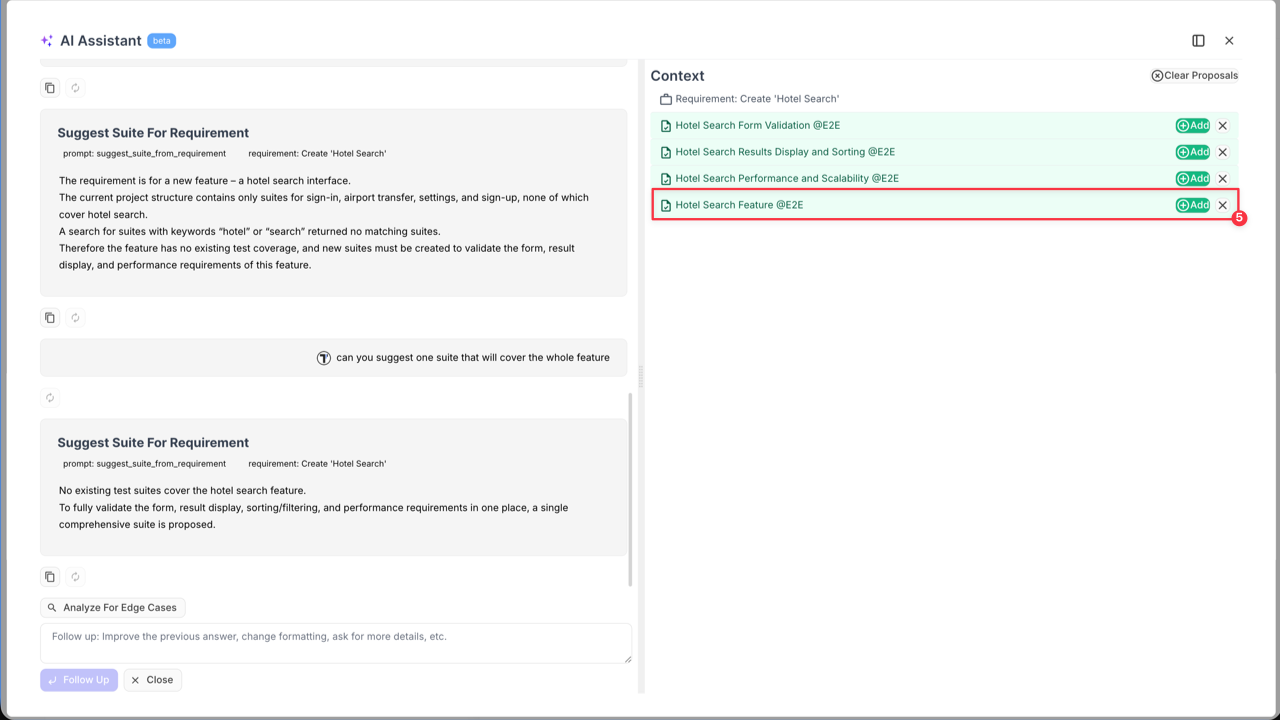1280x720 pixels.
Task: Click the document icon beside Hotel Search Form Validation
Action: click(x=665, y=125)
